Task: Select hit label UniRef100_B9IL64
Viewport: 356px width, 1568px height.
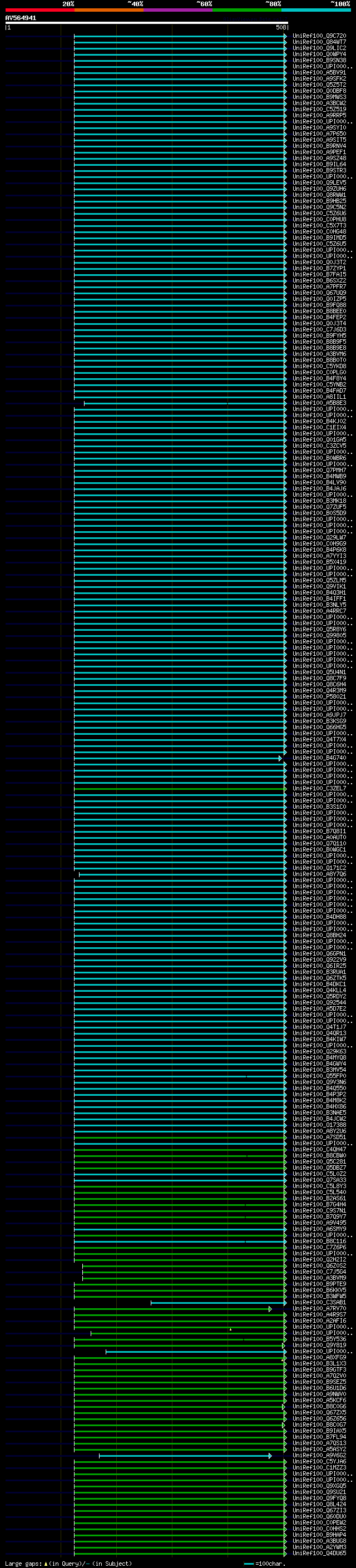Action: (319, 164)
